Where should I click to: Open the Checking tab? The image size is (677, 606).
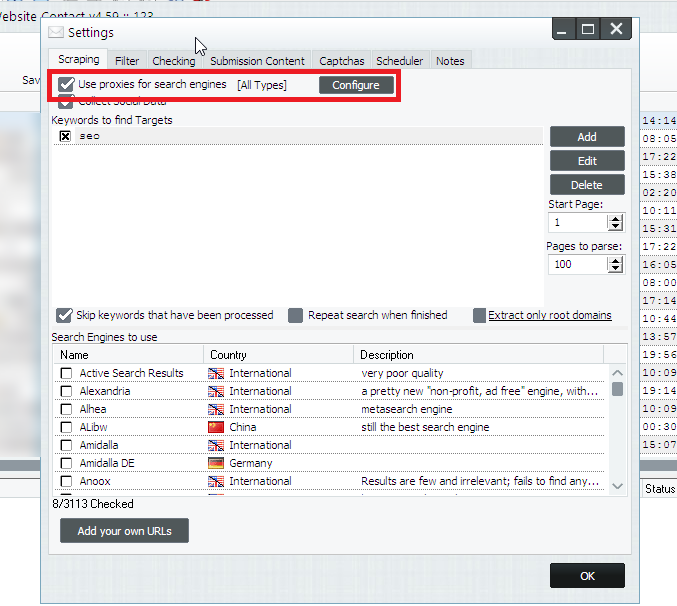[x=174, y=61]
